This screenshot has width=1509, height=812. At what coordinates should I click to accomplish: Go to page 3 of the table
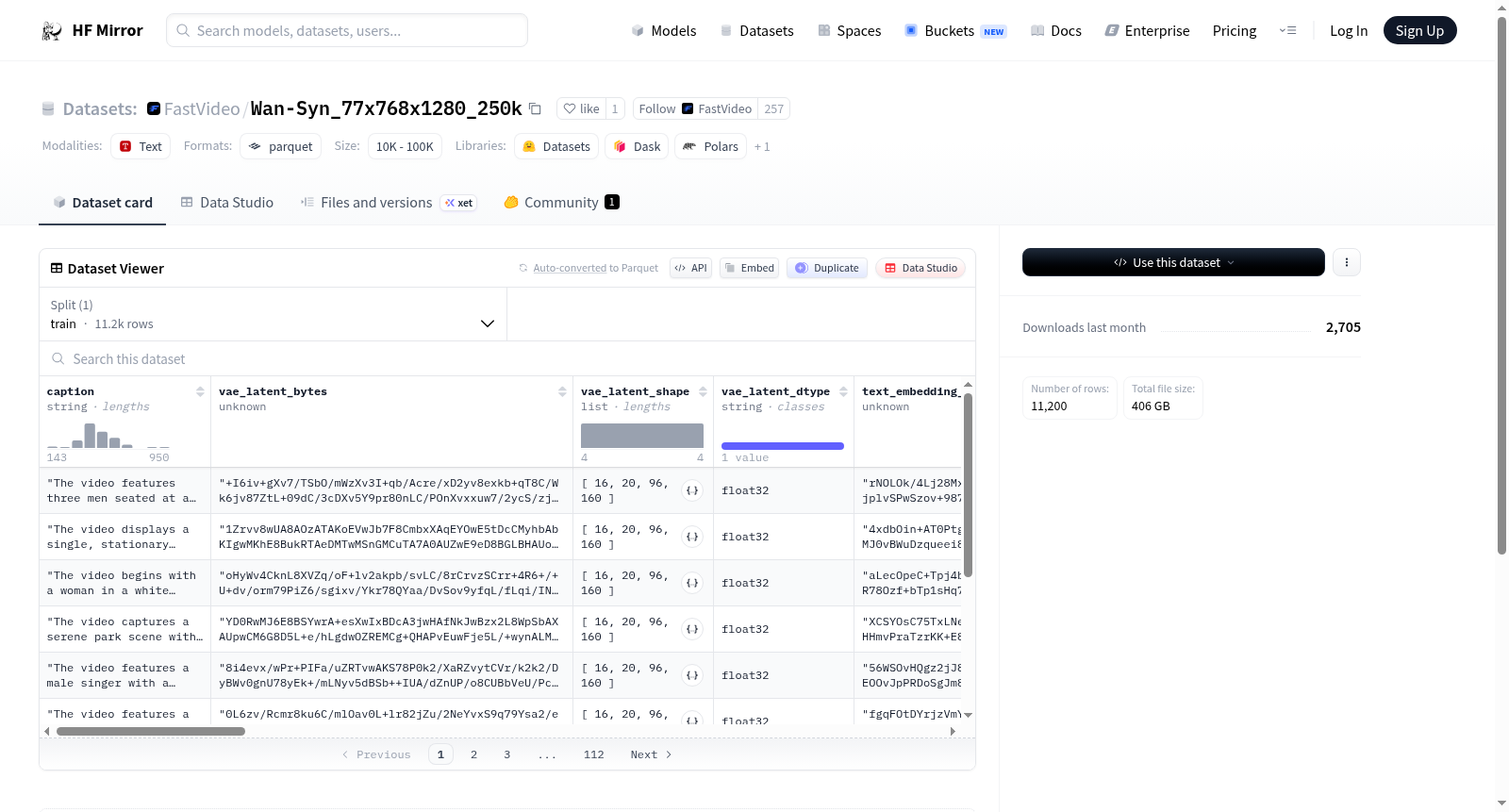point(506,754)
